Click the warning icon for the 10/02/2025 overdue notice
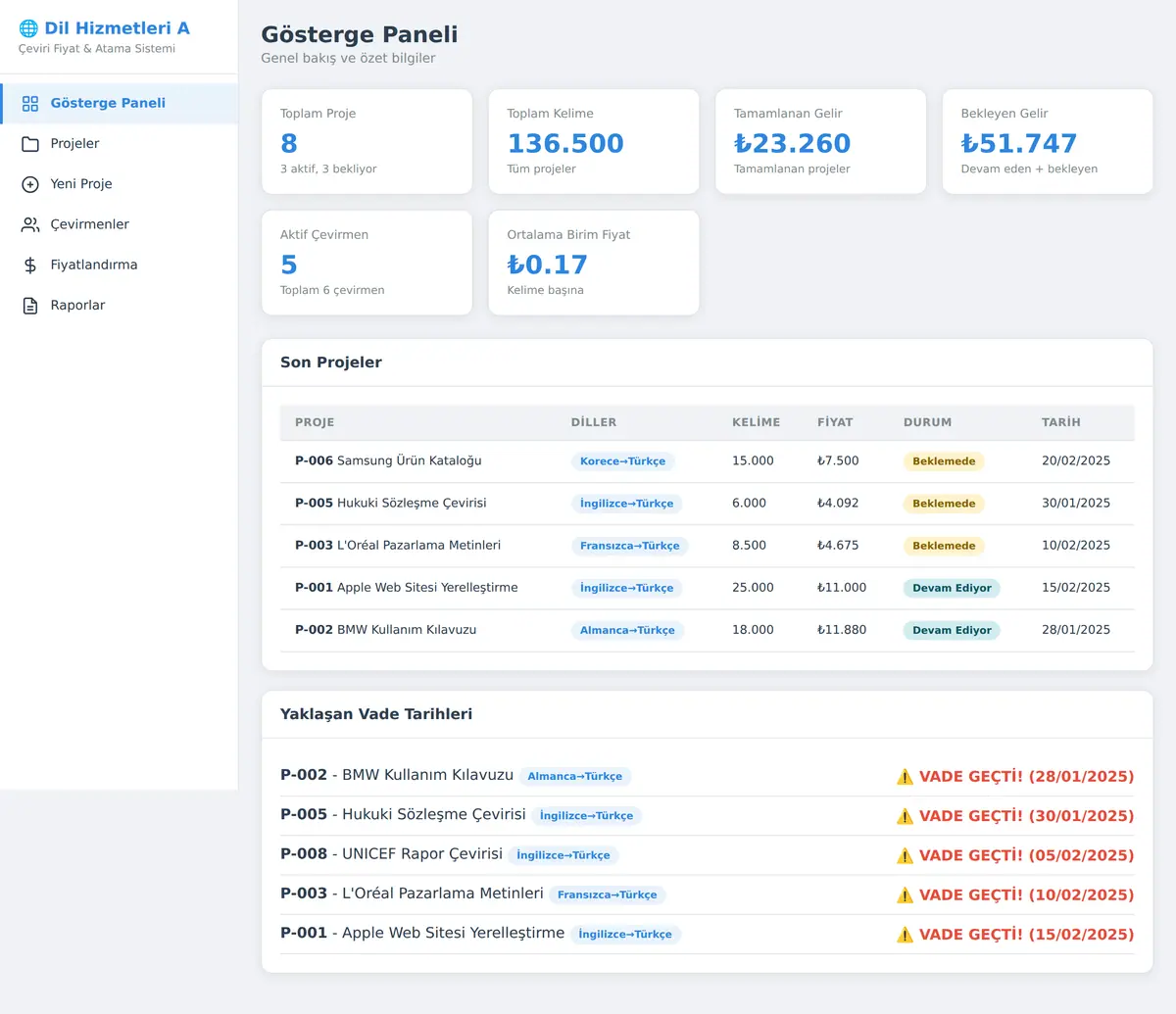The image size is (1176, 1014). (x=905, y=895)
